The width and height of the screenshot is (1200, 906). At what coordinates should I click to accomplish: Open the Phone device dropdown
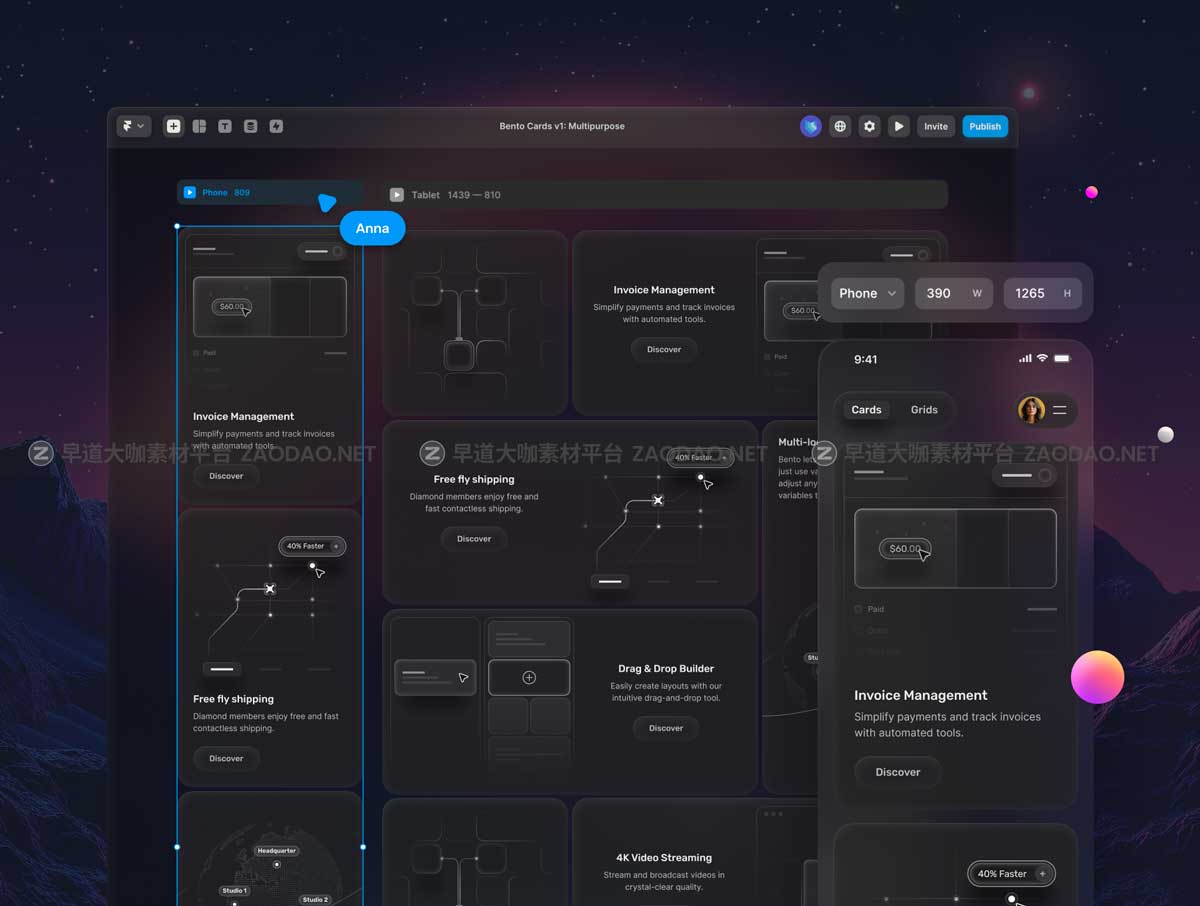click(867, 293)
